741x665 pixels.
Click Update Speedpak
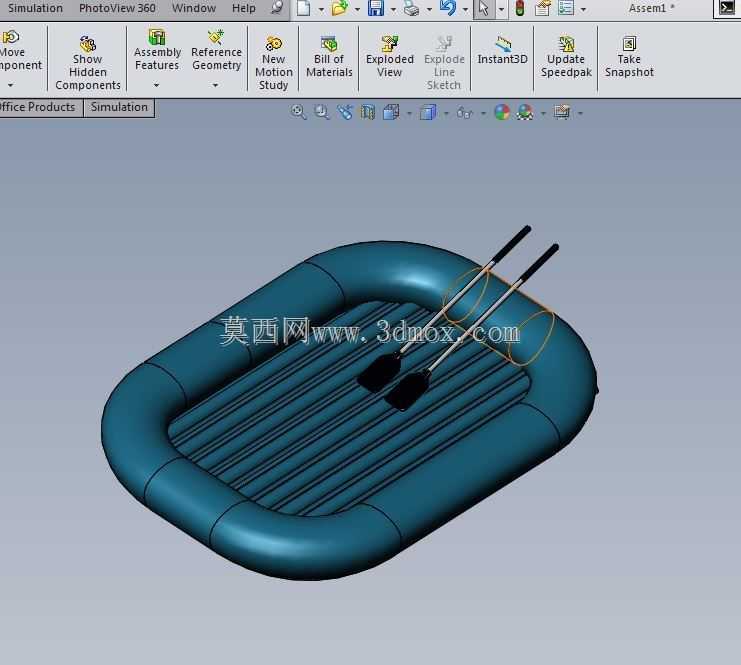[566, 57]
